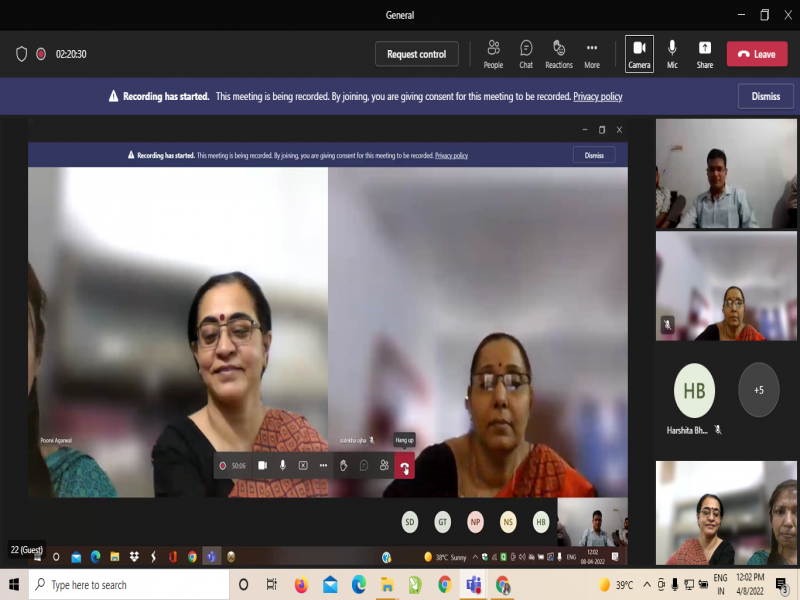Dismiss the recording notification banner

click(765, 96)
